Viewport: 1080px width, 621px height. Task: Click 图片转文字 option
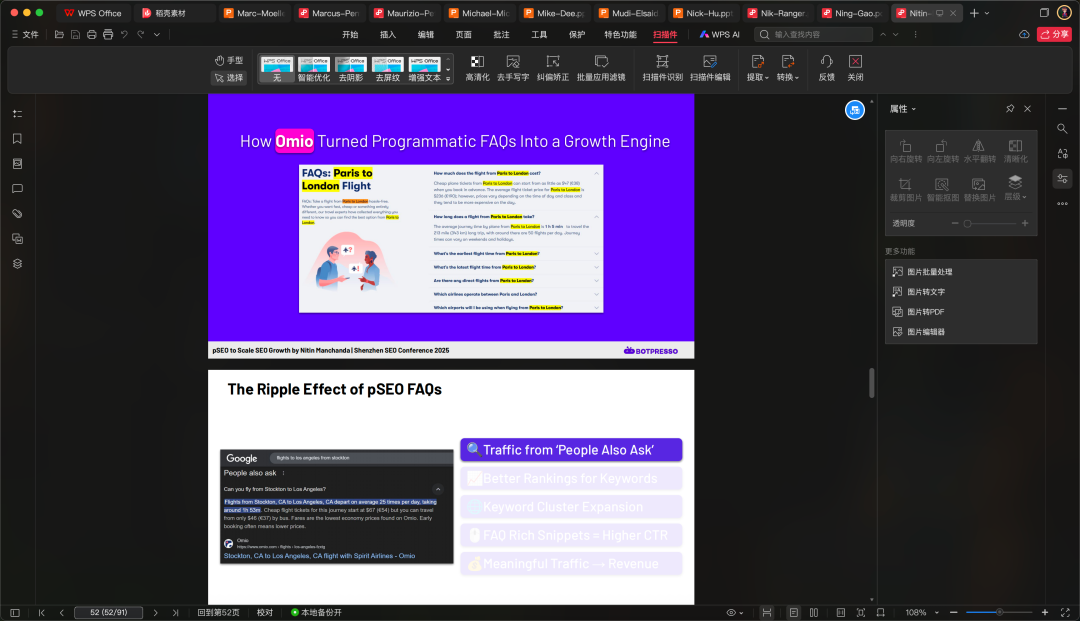(919, 292)
